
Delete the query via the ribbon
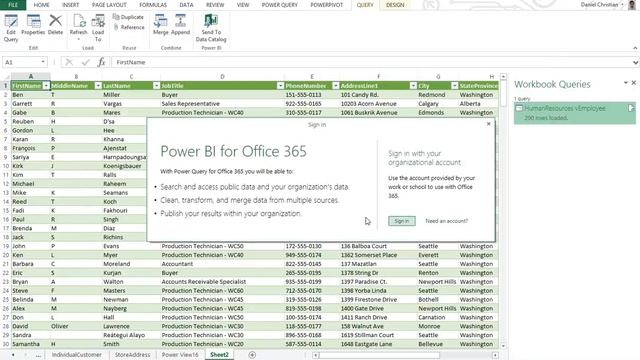pyautogui.click(x=55, y=25)
